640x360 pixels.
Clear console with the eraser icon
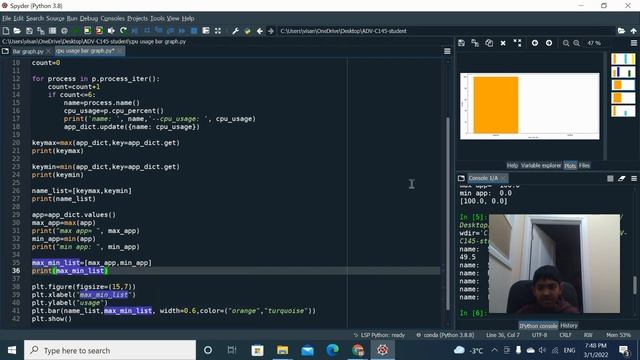(x=622, y=178)
